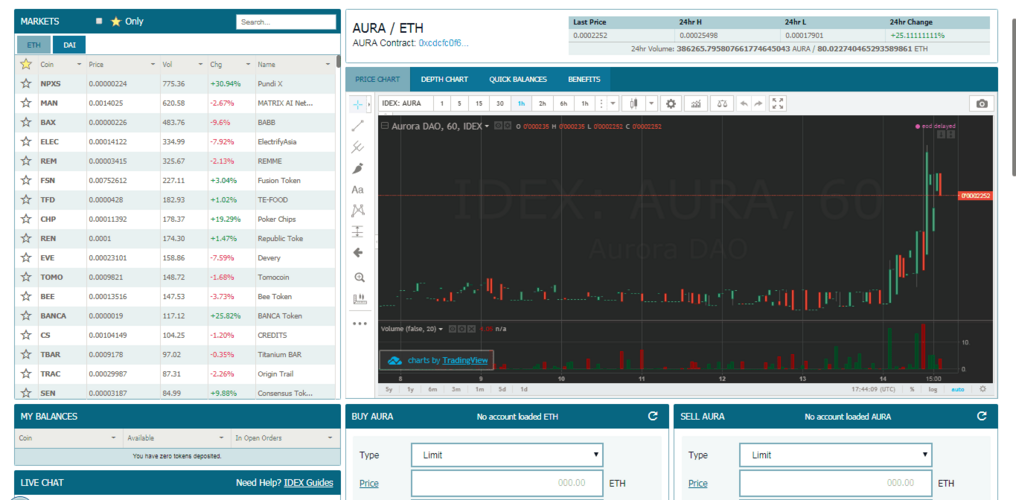The width and height of the screenshot is (1016, 500).
Task: Toggle percent scale on chart
Action: click(x=912, y=389)
